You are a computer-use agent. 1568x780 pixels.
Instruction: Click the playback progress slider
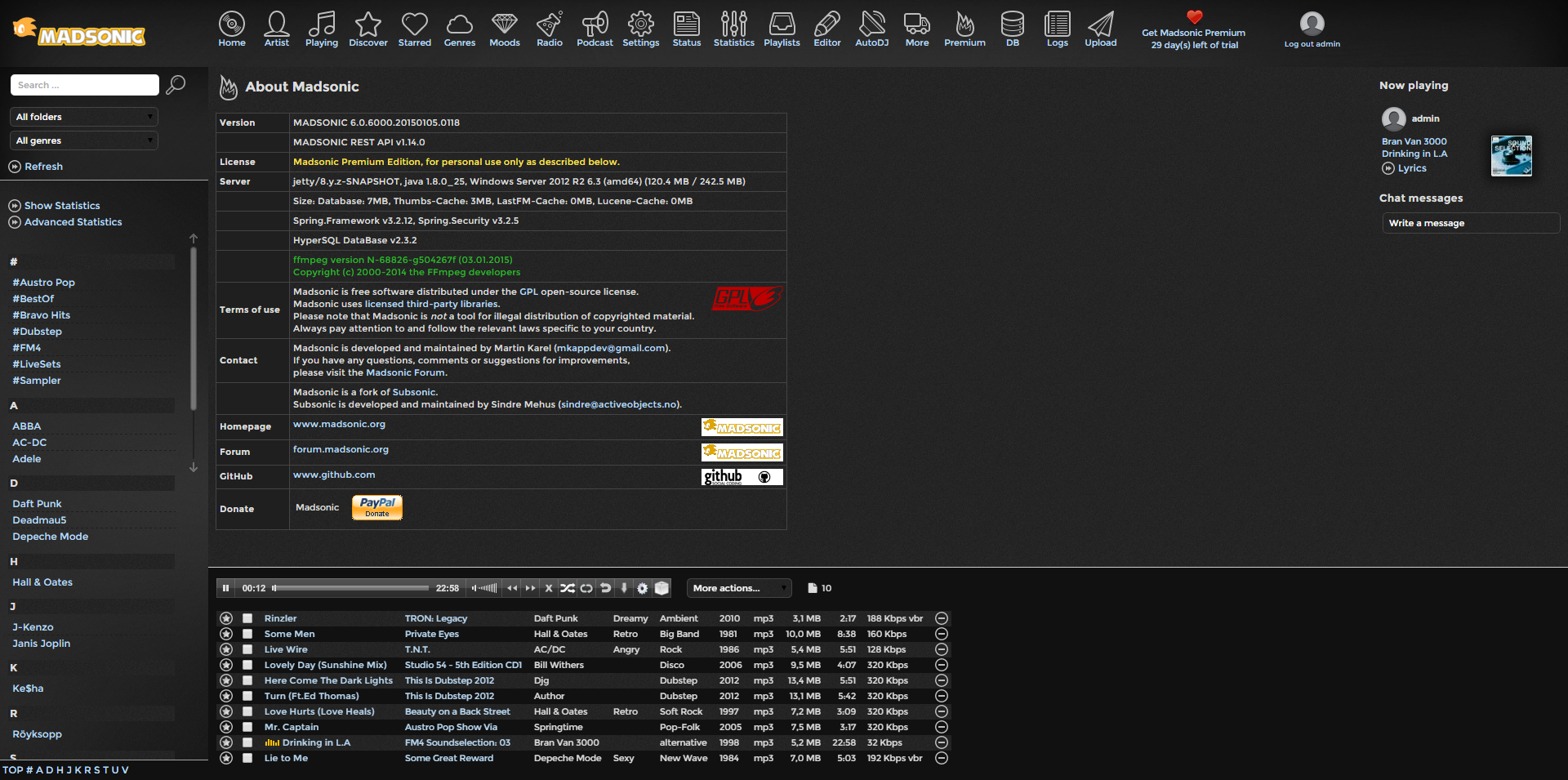pos(351,588)
